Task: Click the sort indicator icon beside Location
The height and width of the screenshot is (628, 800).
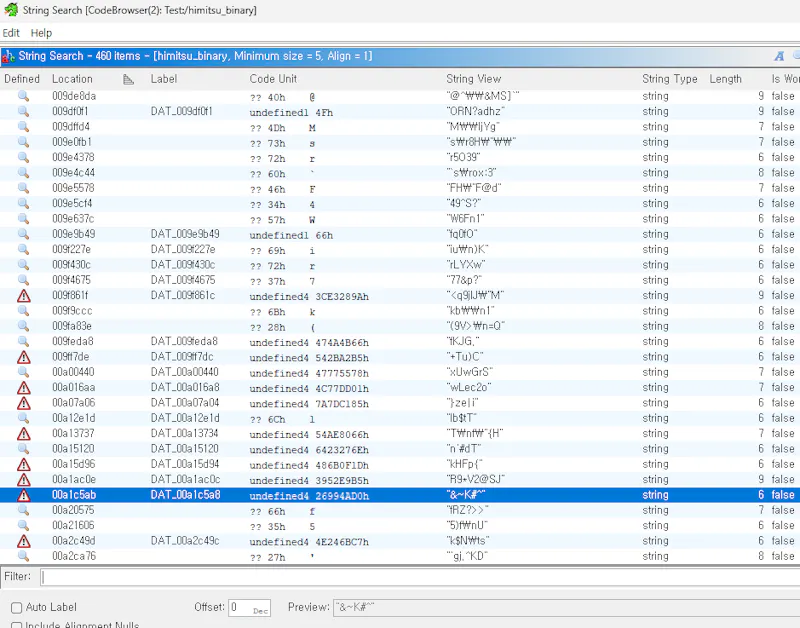Action: coord(129,79)
